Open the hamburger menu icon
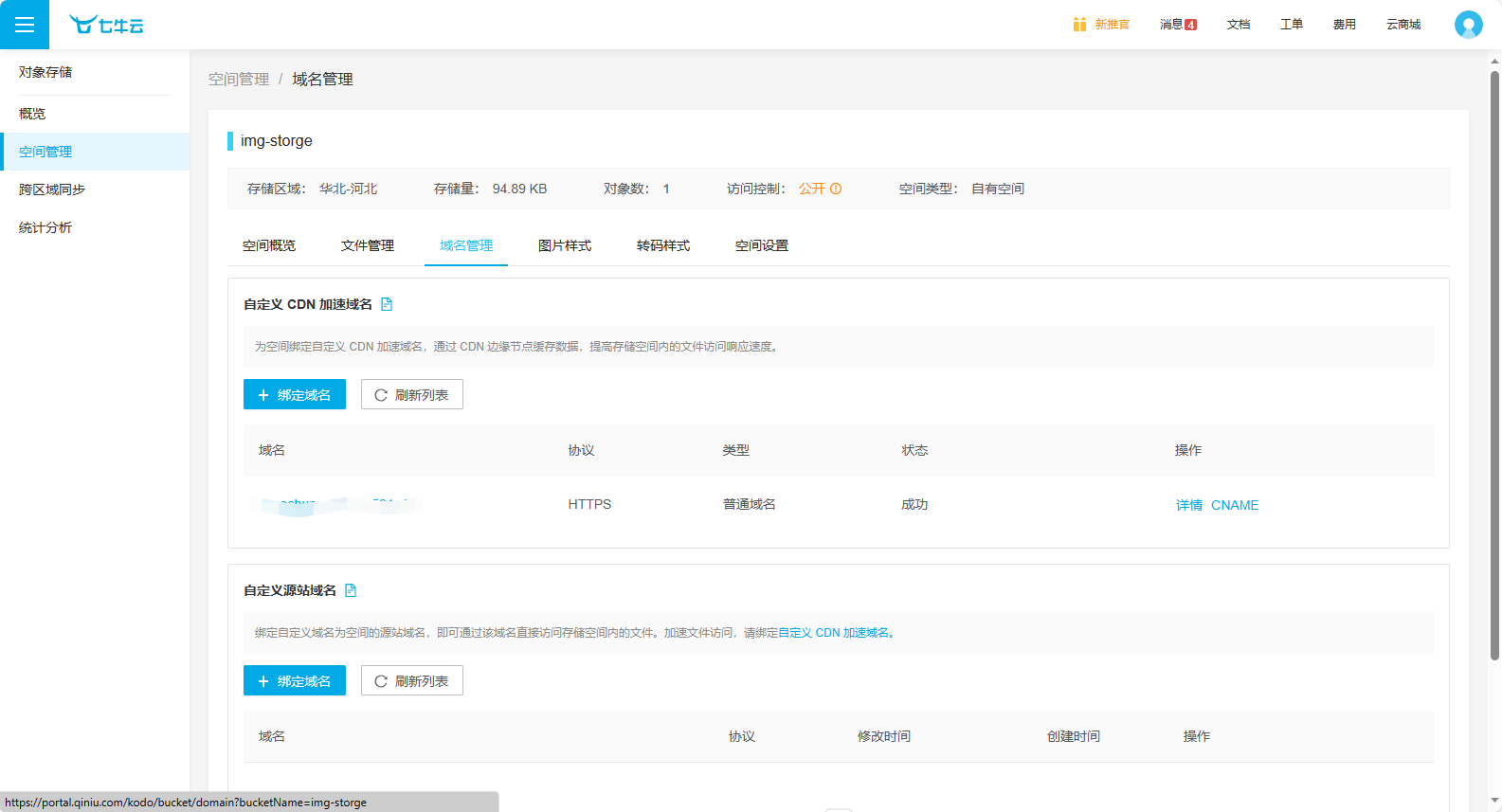1502x812 pixels. [25, 25]
